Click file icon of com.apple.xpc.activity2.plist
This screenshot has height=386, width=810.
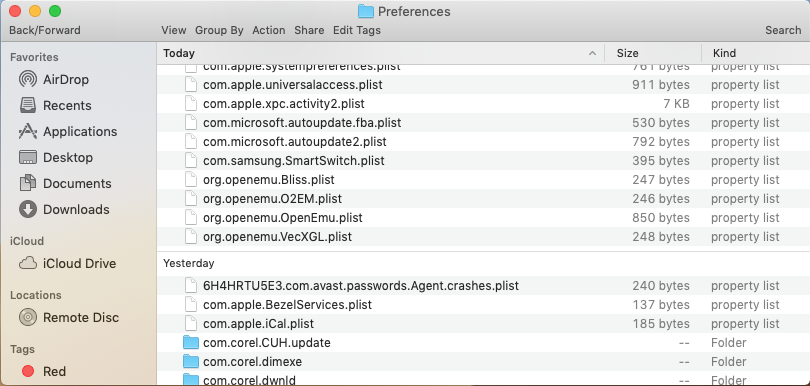191,104
